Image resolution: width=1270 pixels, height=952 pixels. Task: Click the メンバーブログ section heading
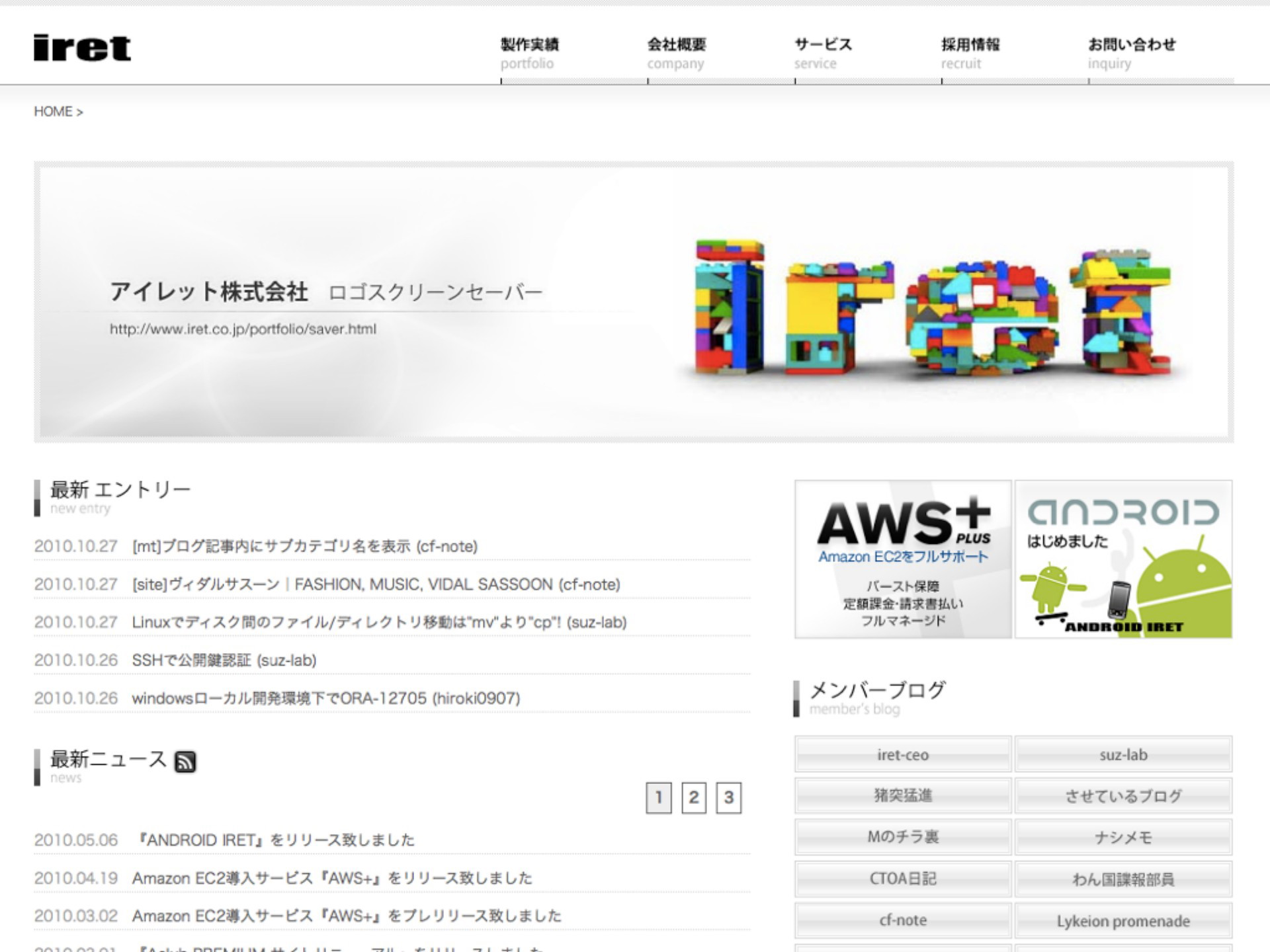tap(878, 690)
